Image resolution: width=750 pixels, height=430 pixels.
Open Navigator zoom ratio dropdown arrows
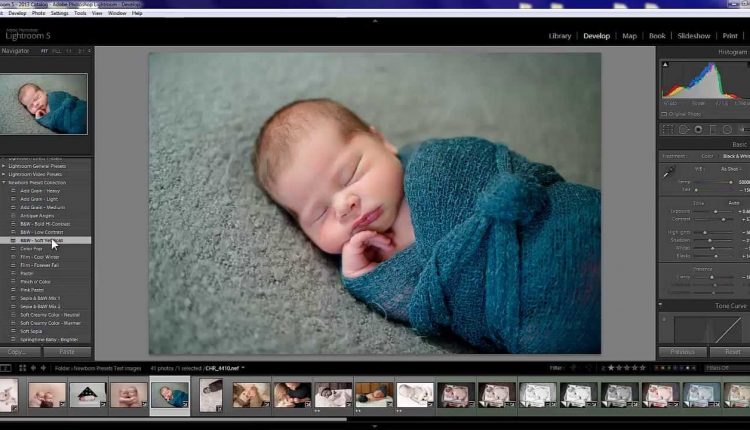point(89,51)
